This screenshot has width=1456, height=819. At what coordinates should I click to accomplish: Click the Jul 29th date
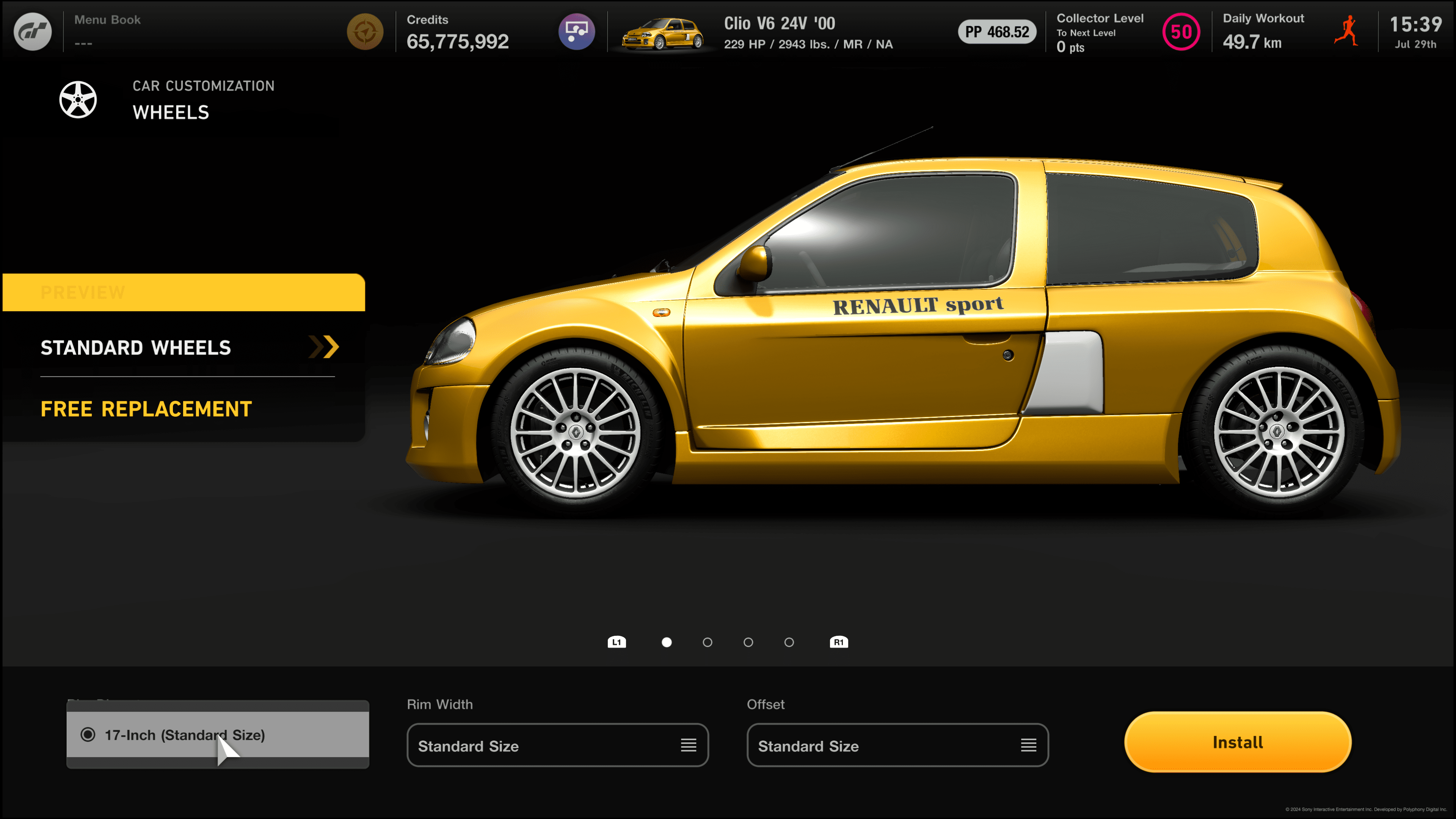pos(1415,44)
